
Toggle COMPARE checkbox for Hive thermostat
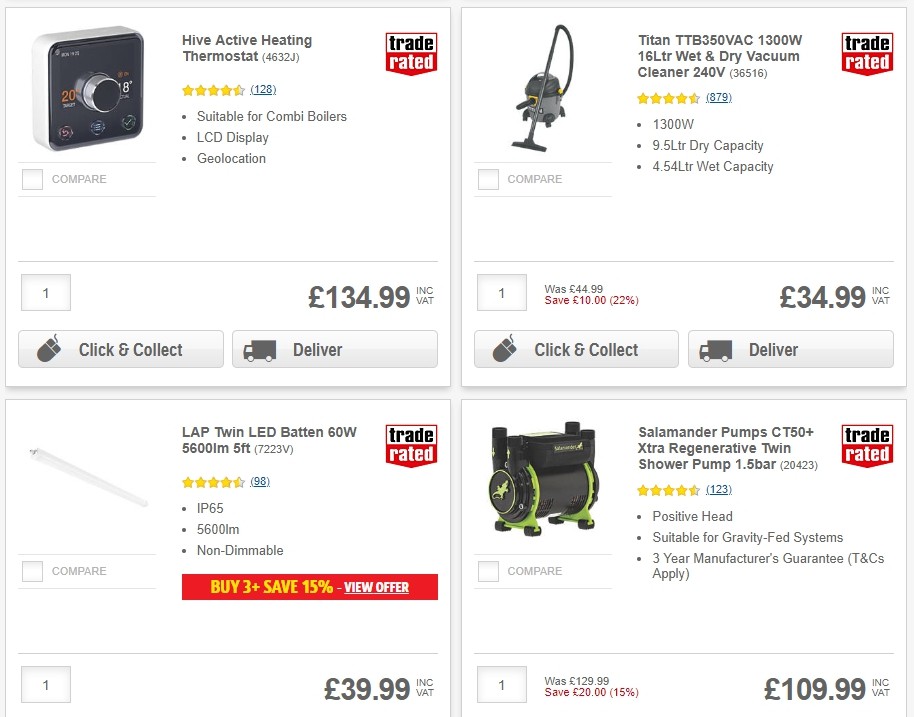coord(32,179)
